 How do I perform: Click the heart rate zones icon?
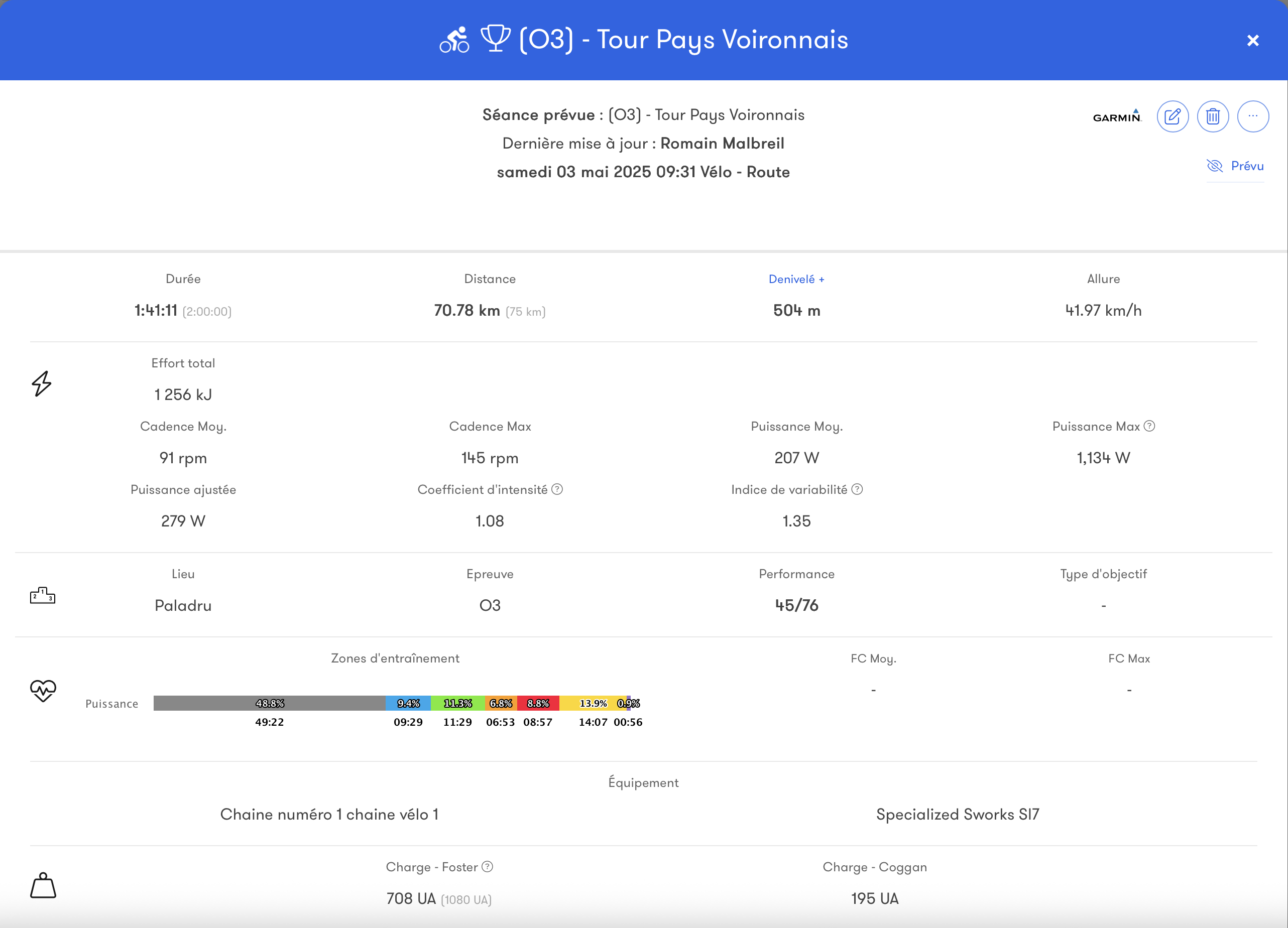(43, 690)
